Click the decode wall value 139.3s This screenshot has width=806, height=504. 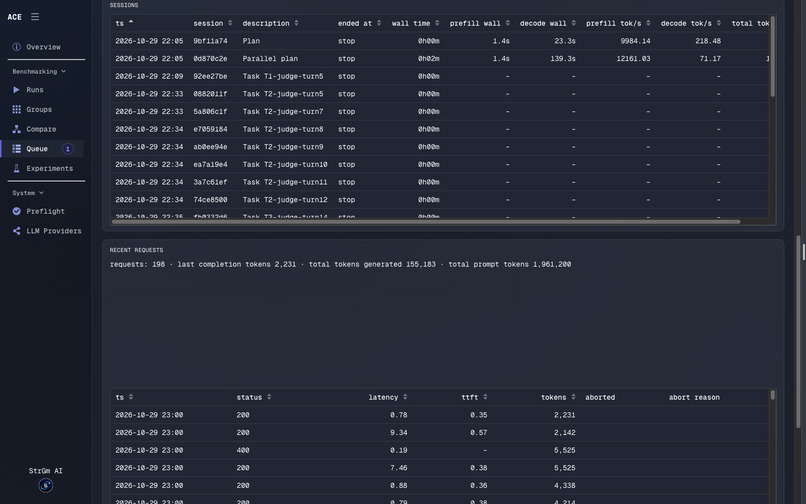coord(562,59)
